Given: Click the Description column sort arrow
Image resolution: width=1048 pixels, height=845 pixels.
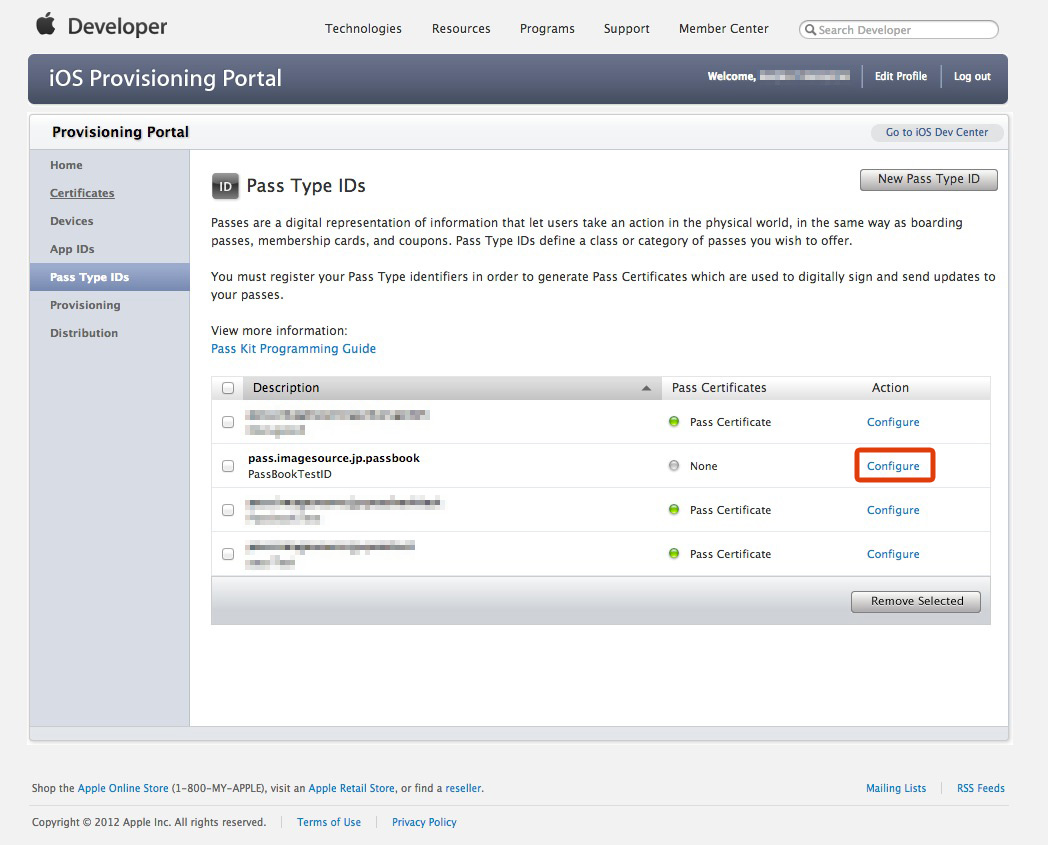Looking at the screenshot, I should [646, 388].
